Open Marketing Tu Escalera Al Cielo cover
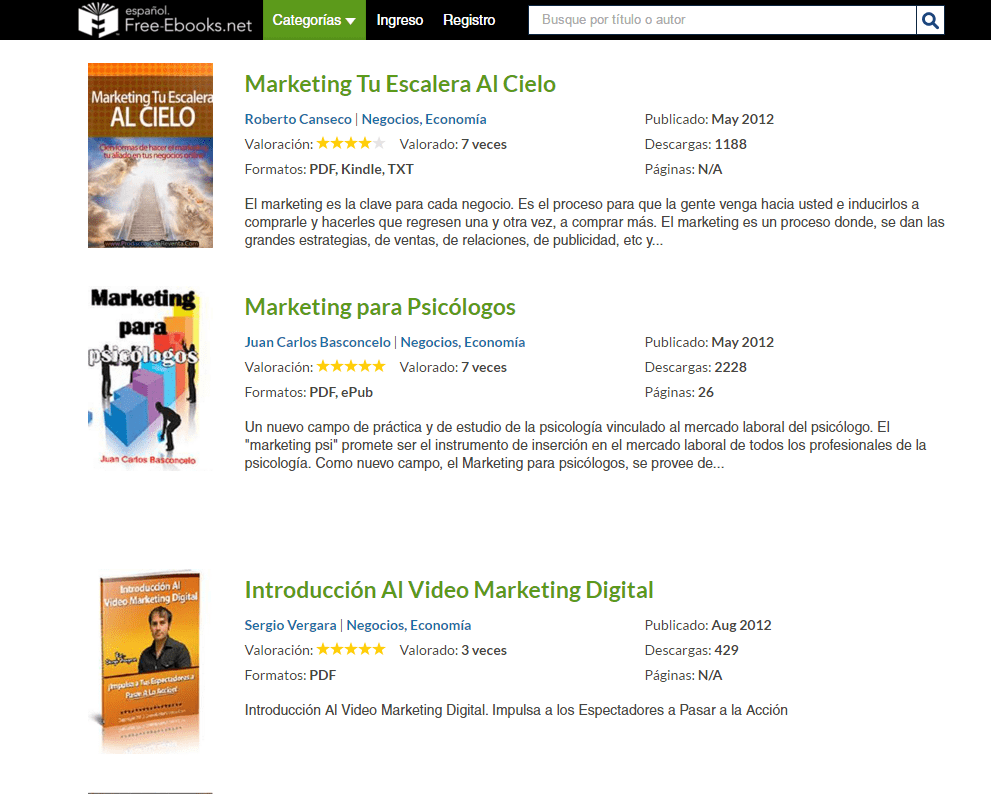Image resolution: width=991 pixels, height=794 pixels. (x=150, y=155)
